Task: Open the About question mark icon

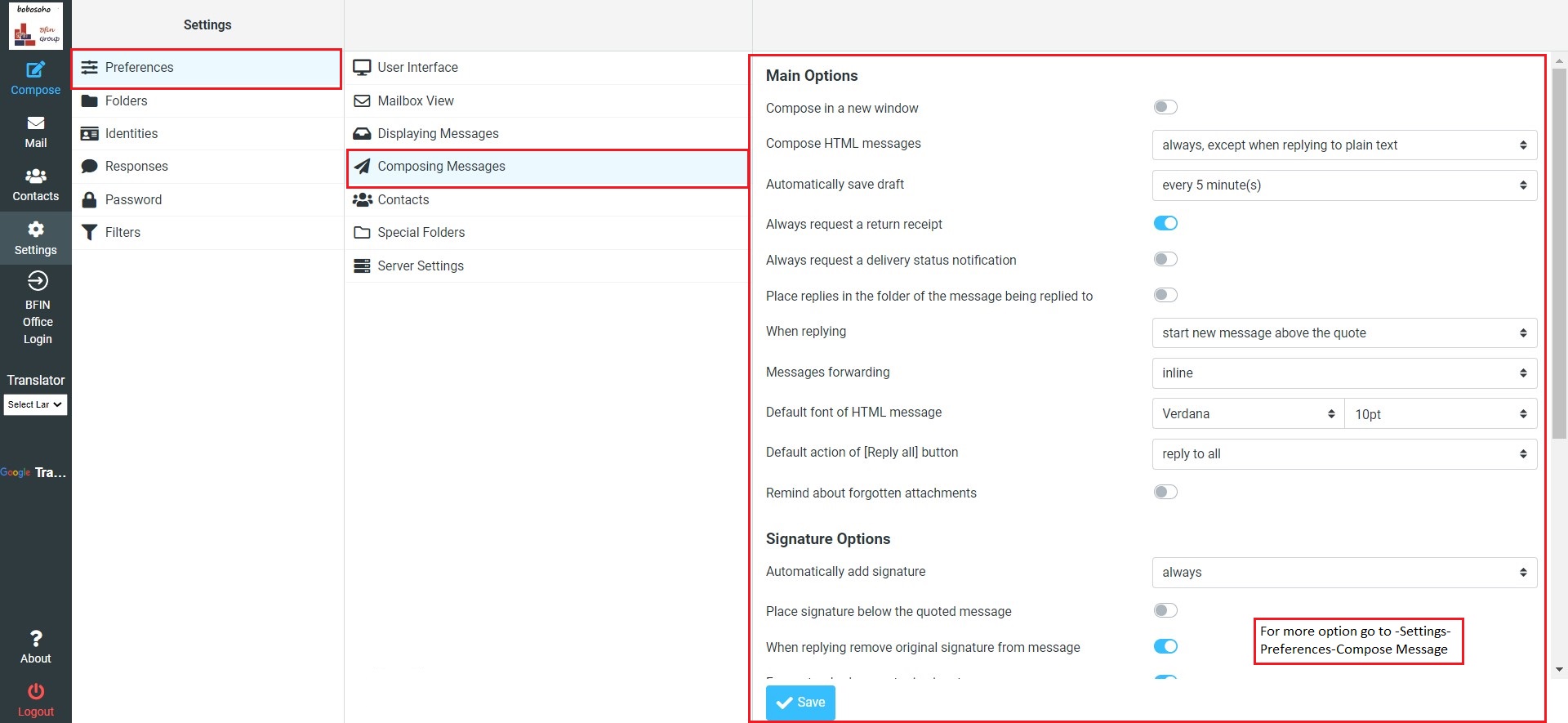Action: coord(35,639)
